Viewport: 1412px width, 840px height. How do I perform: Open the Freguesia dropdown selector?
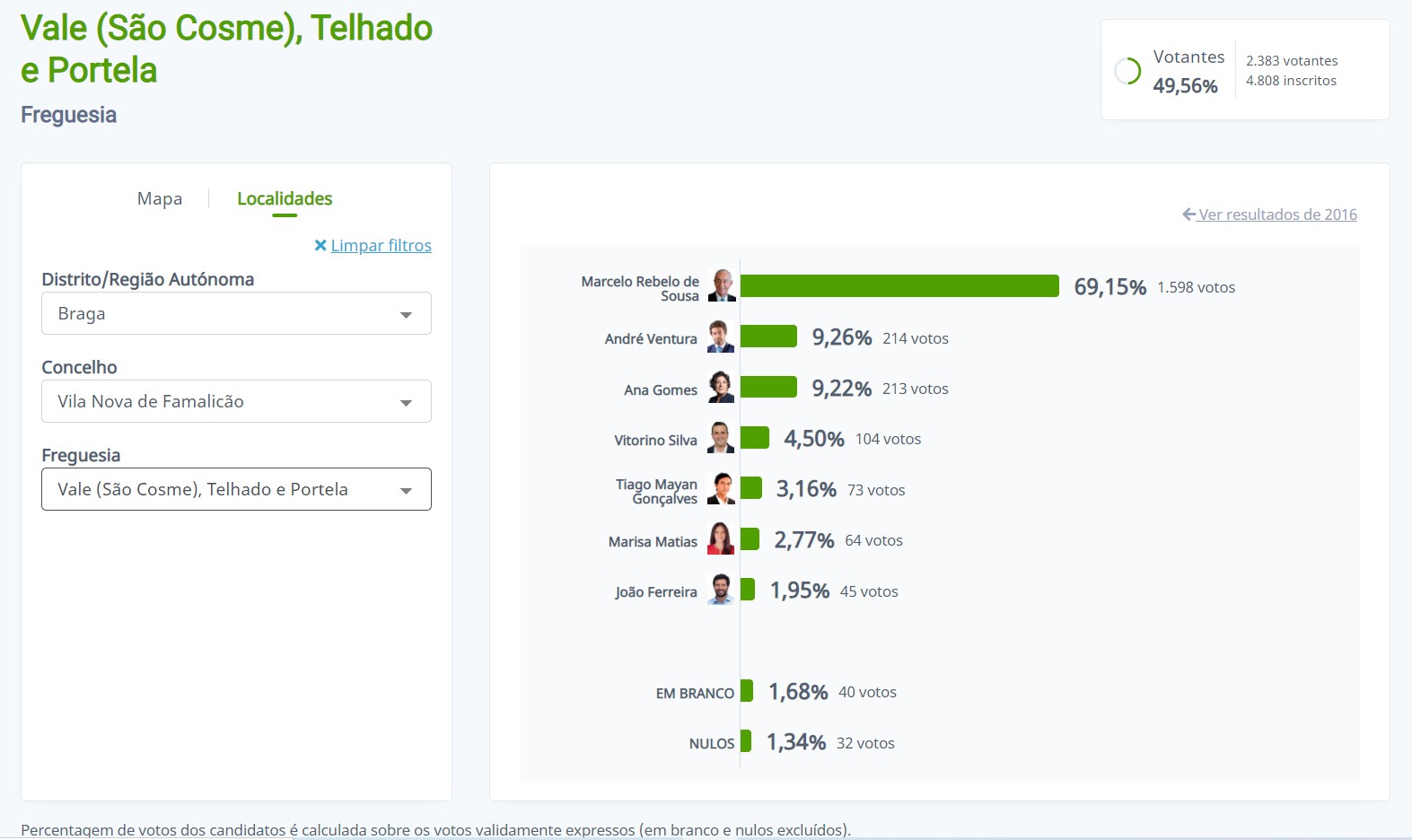pyautogui.click(x=236, y=490)
